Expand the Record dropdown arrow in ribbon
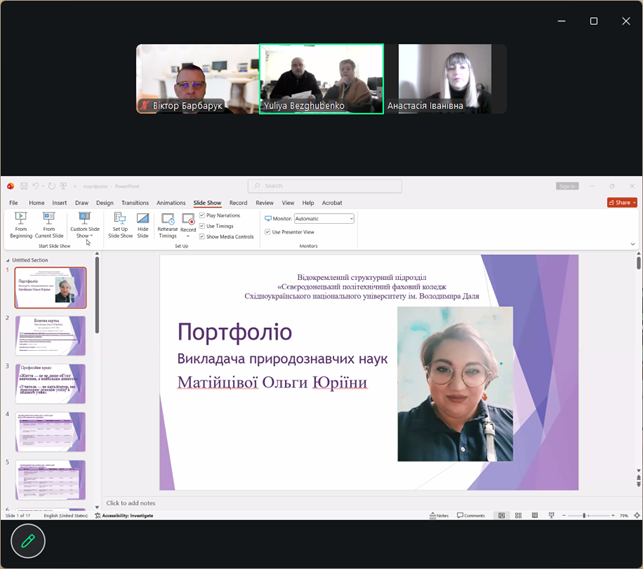This screenshot has height=569, width=643. [188, 236]
